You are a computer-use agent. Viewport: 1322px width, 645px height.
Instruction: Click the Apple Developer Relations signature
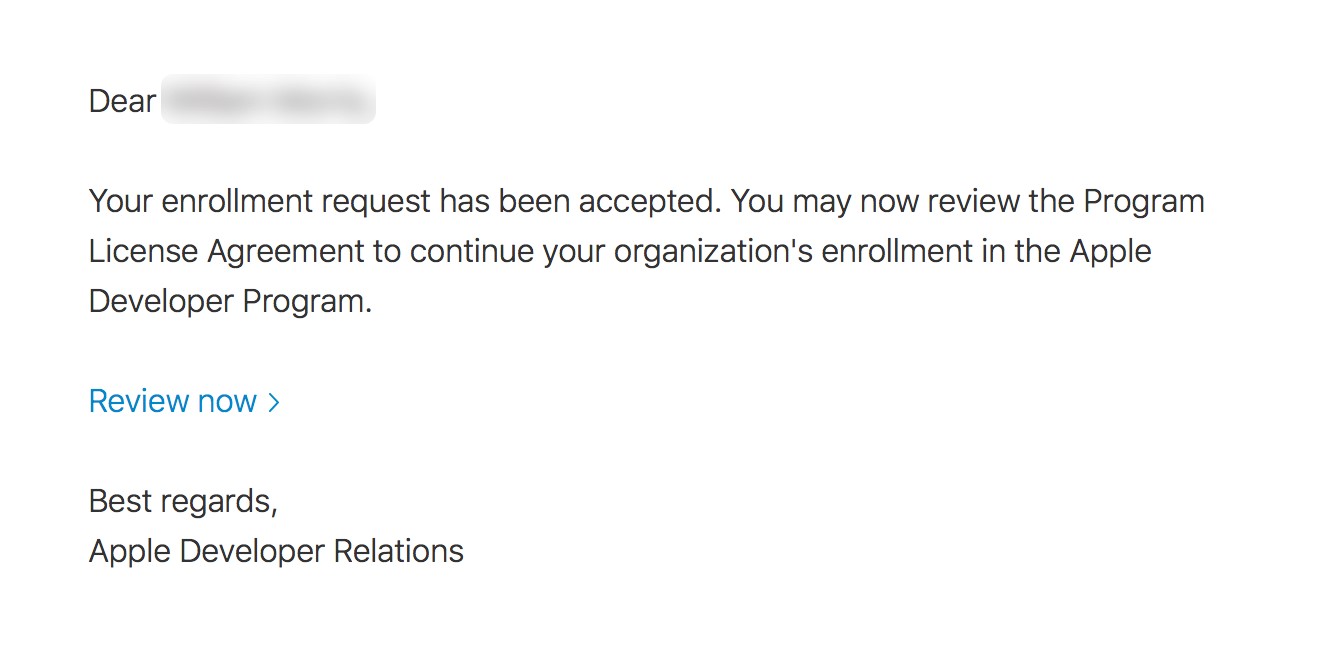(276, 551)
